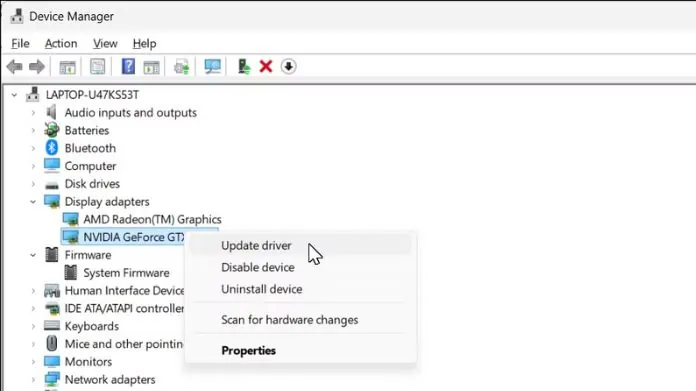The image size is (696, 391).
Task: Click the Firmware chip icon
Action: pyautogui.click(x=51, y=255)
